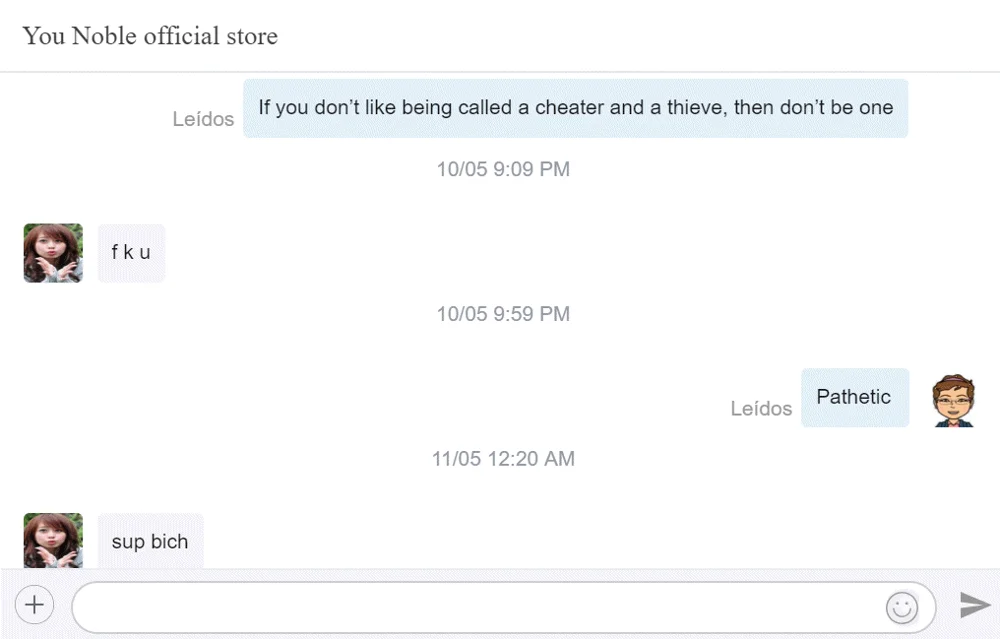Open the emoji smiley picker
The height and width of the screenshot is (639, 1000).
(x=902, y=607)
